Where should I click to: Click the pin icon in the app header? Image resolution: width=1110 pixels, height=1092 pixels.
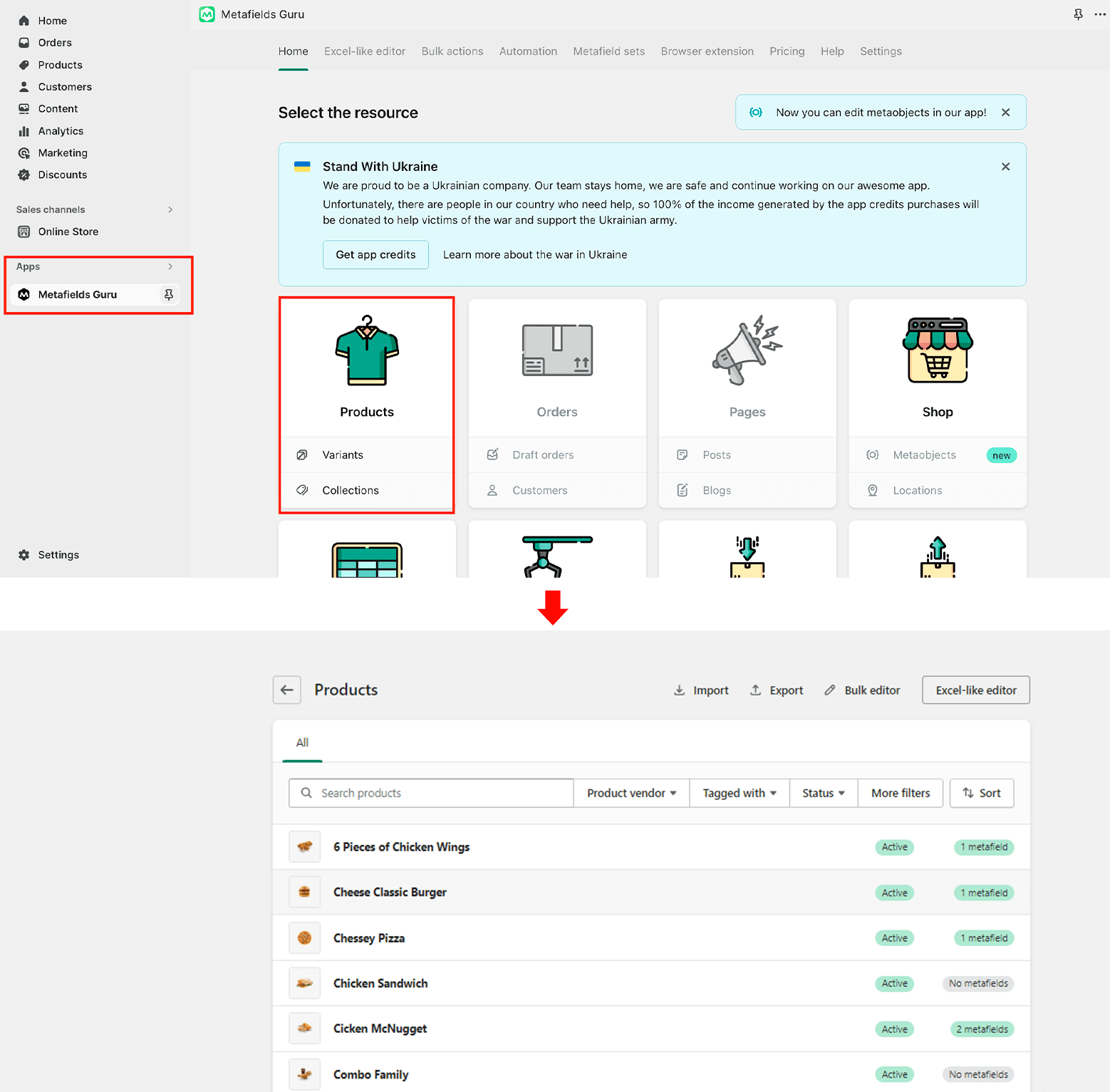pyautogui.click(x=1078, y=14)
